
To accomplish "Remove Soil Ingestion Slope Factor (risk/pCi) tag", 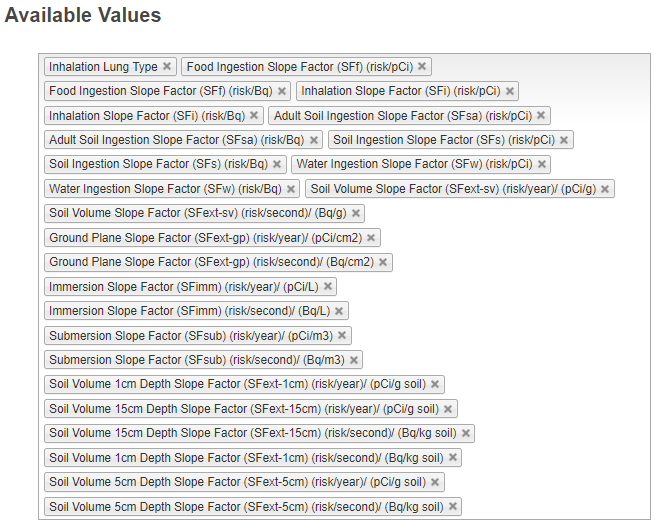I will (x=564, y=140).
